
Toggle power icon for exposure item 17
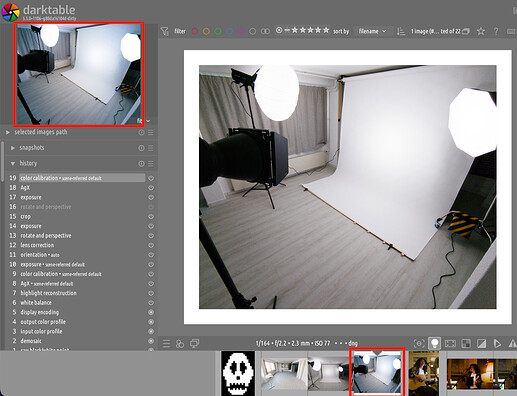(151, 197)
